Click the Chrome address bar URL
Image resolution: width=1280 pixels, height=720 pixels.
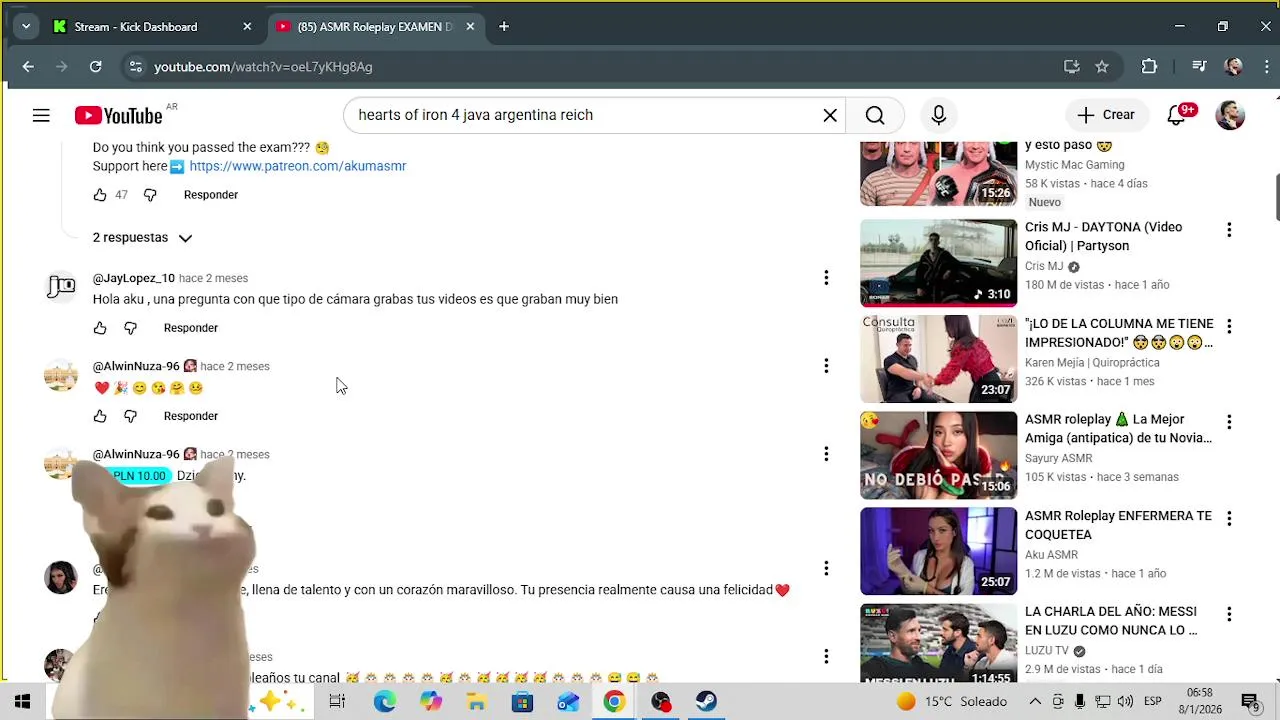(x=263, y=67)
